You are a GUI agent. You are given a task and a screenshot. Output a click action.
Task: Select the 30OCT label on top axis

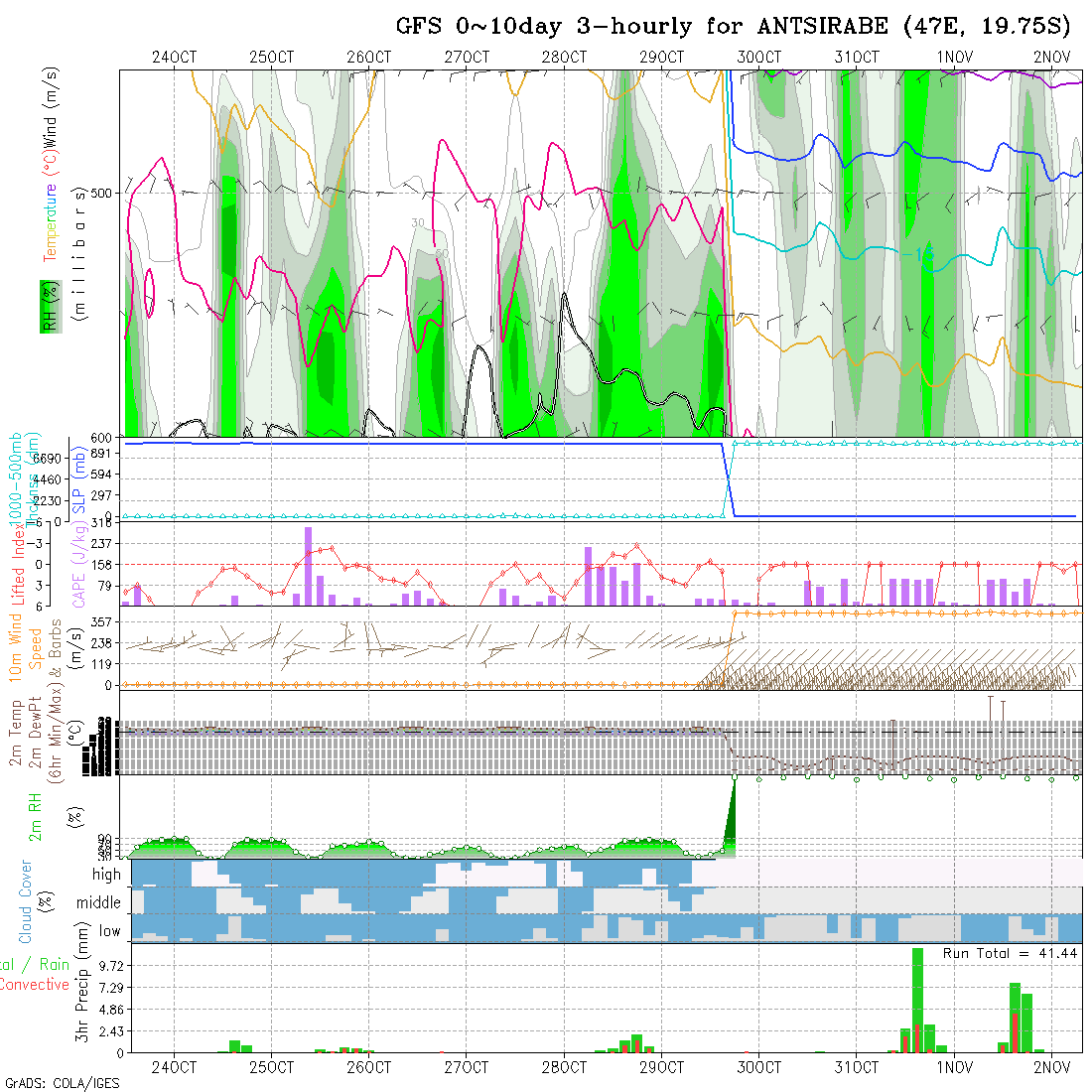coord(759,58)
